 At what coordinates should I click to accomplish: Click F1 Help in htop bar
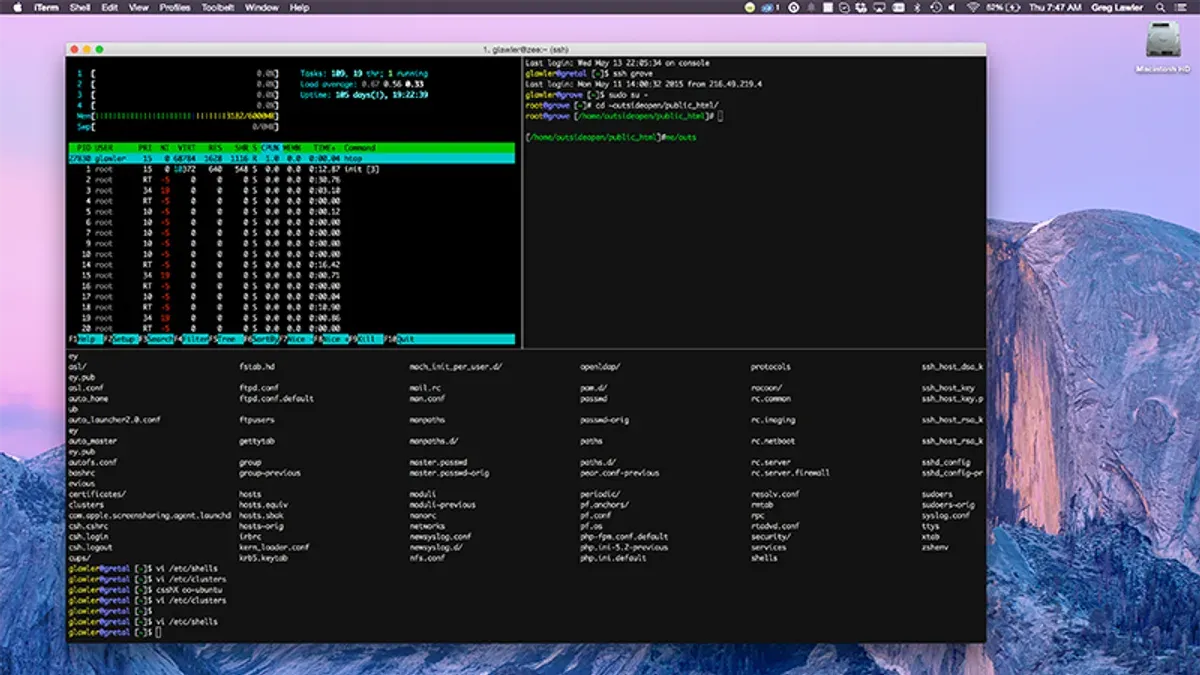click(x=84, y=340)
